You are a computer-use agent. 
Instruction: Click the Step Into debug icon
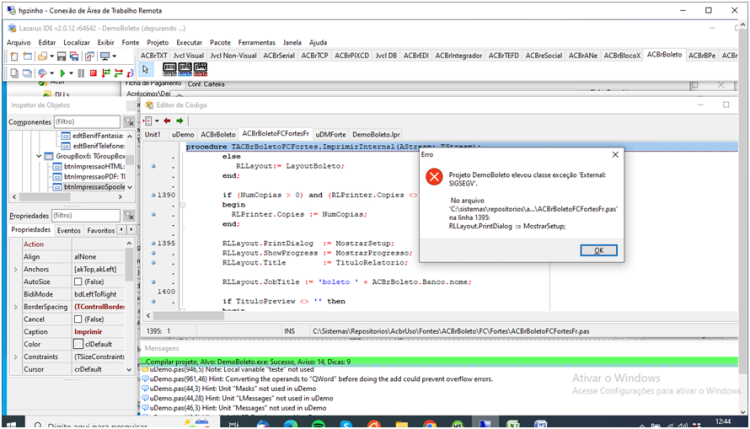point(106,73)
